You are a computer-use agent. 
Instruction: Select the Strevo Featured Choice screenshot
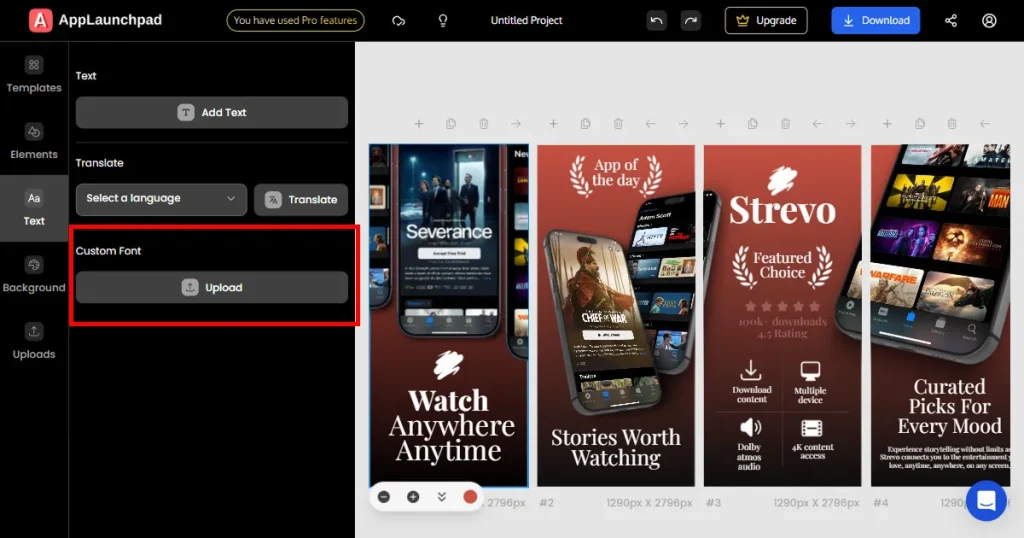(x=782, y=315)
